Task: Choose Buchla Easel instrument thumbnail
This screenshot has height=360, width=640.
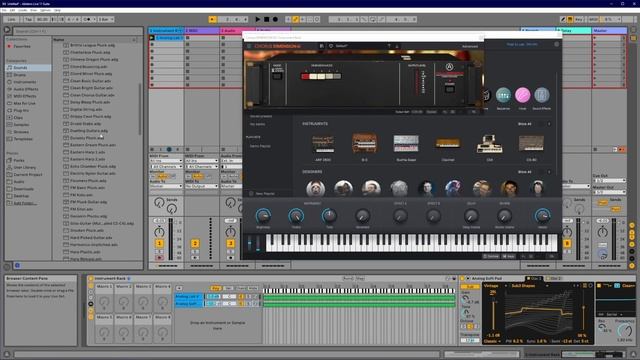Action: pyautogui.click(x=406, y=144)
